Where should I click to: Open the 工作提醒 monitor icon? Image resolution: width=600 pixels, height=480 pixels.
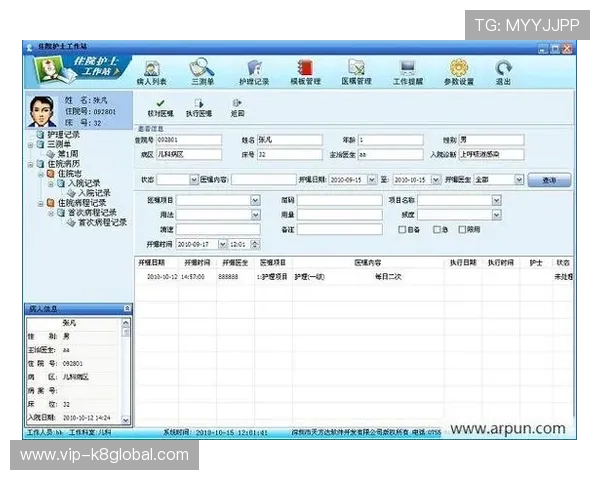(x=408, y=73)
